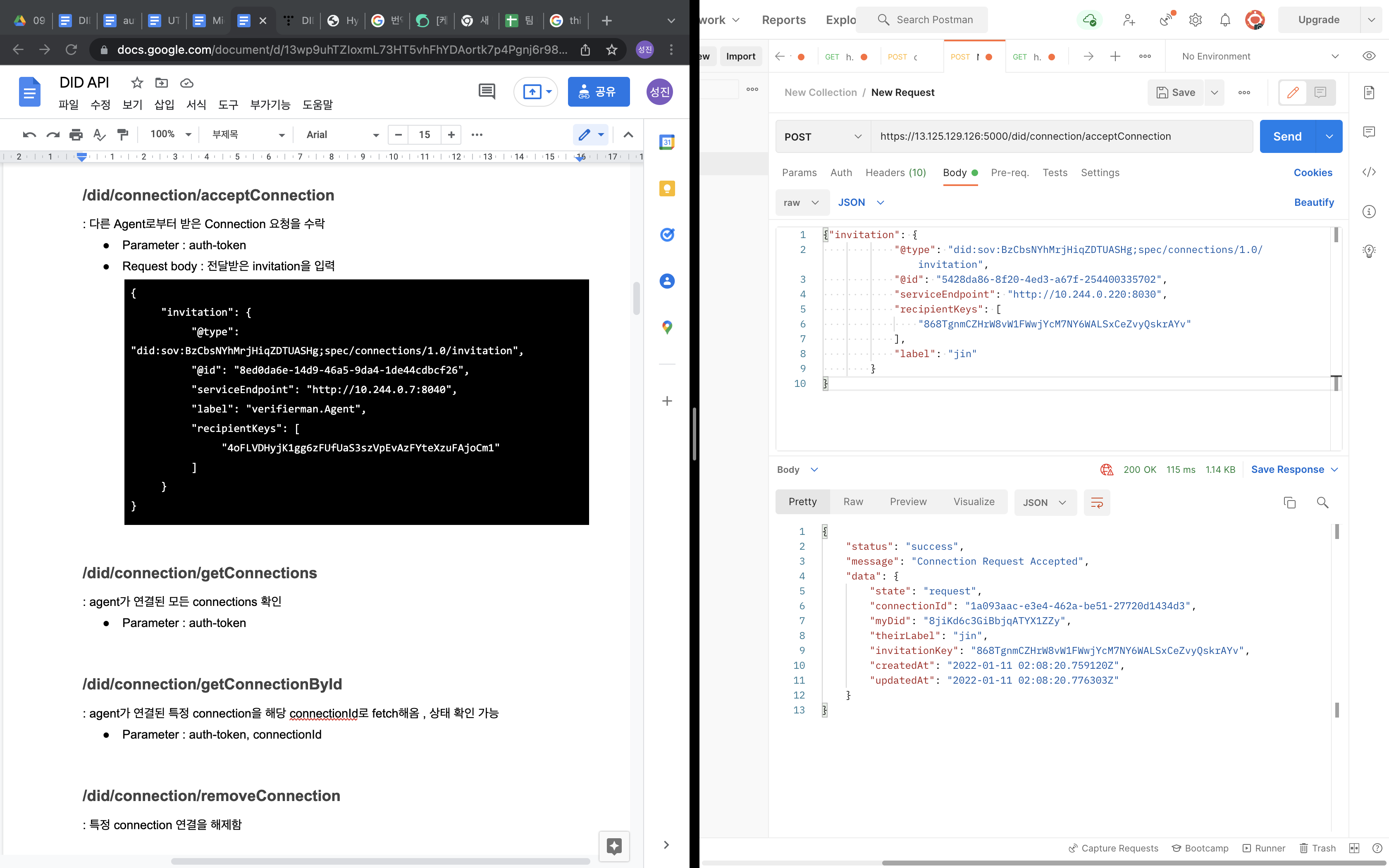Expand the raw body type dropdown
This screenshot has width=1389, height=868.
(x=802, y=203)
